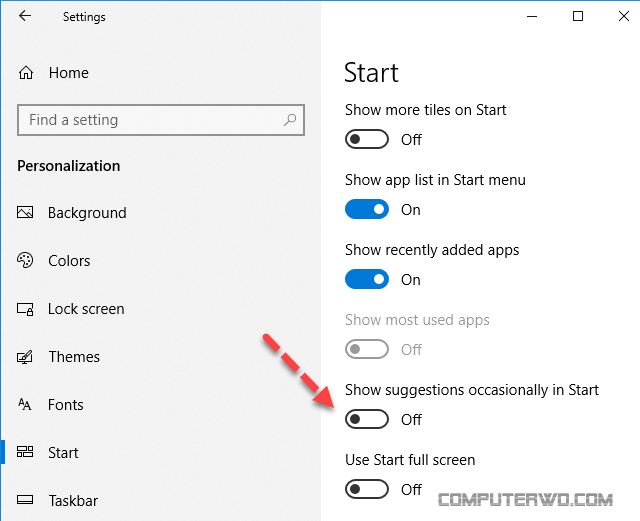Viewport: 640px width, 521px height.
Task: Focus the Find a setting field
Action: [161, 120]
